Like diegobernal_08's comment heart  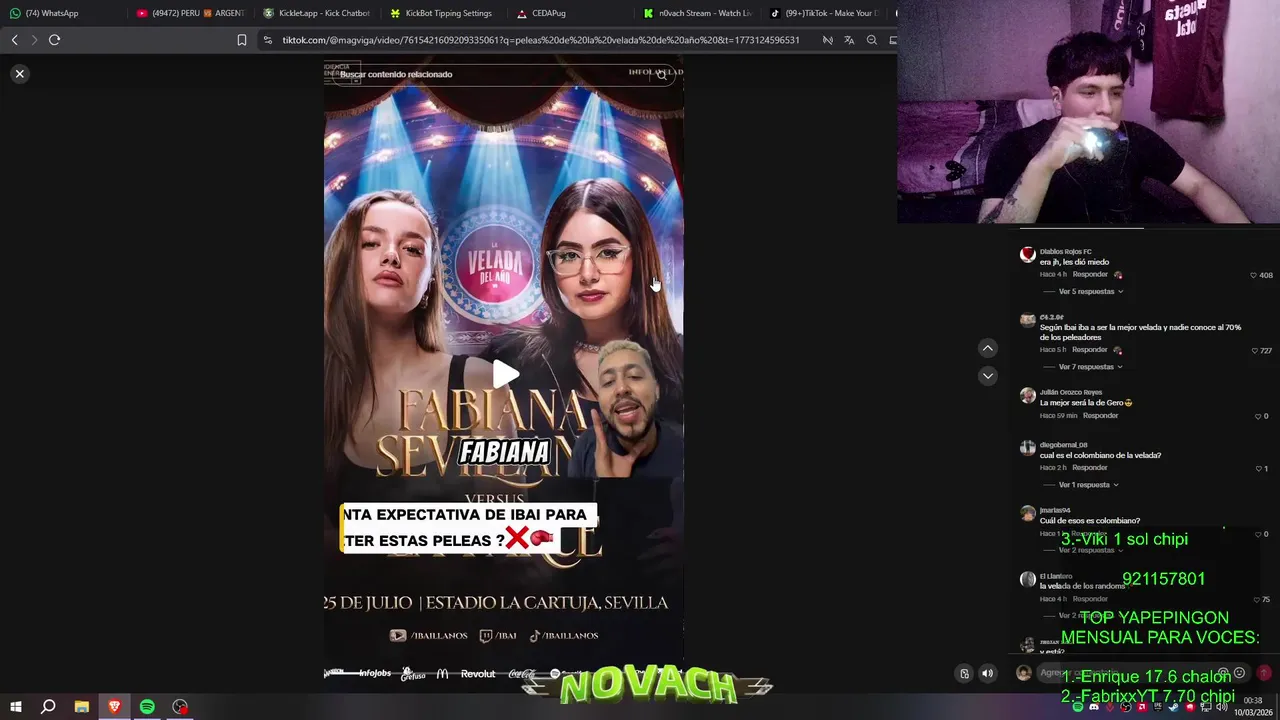(x=1258, y=469)
